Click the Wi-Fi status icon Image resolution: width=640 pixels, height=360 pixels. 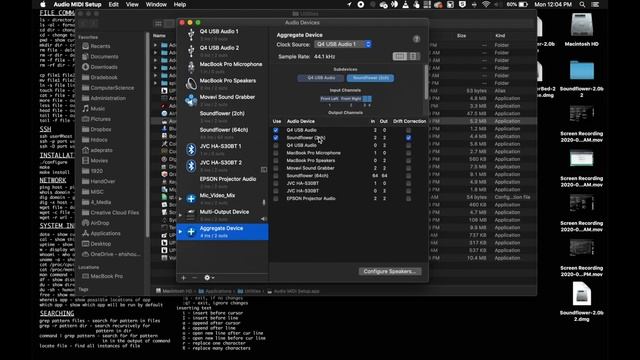[486, 4]
